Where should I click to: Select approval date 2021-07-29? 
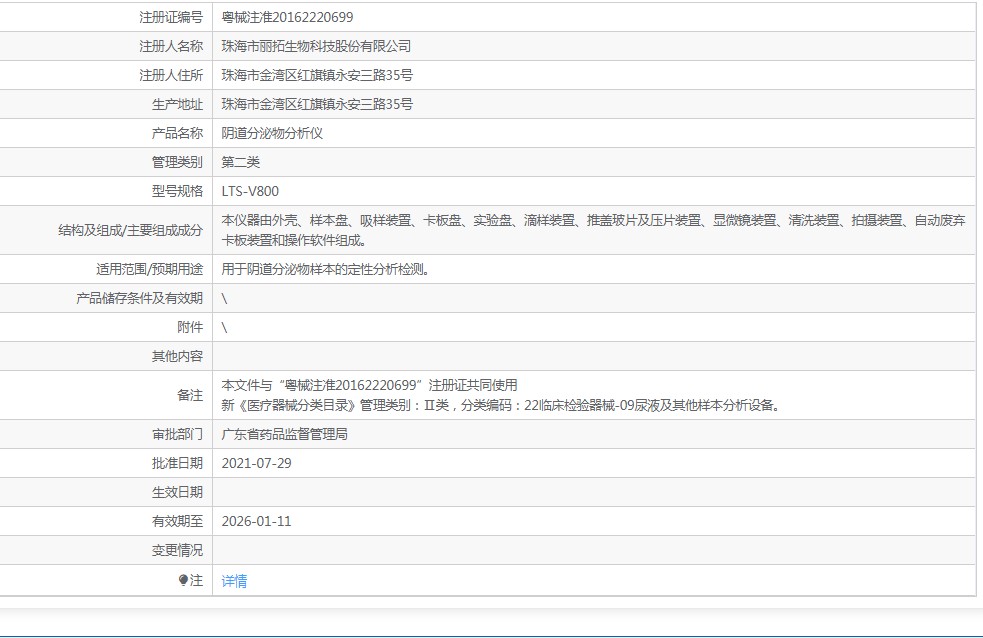256,463
